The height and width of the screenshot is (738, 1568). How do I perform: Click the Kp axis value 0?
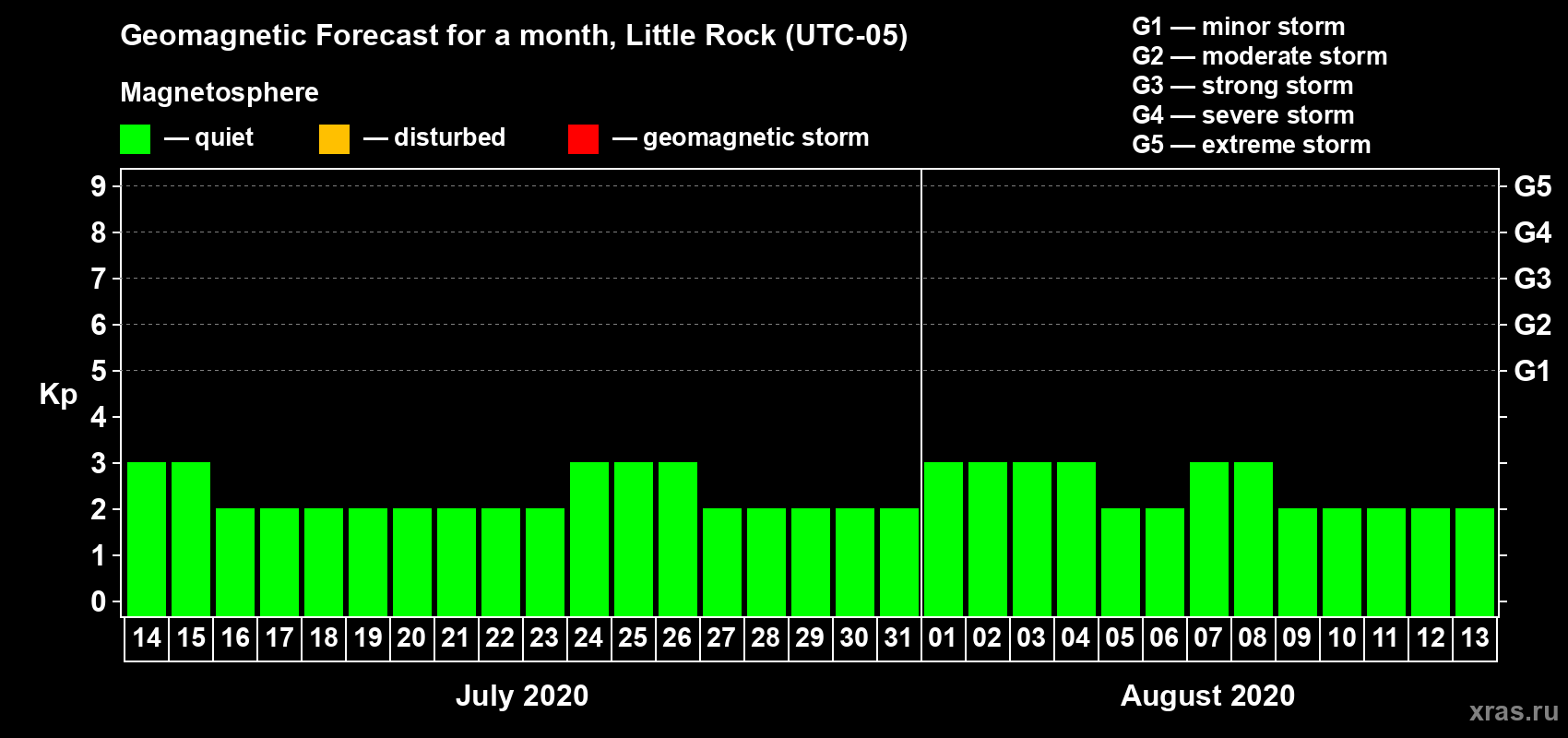point(99,601)
